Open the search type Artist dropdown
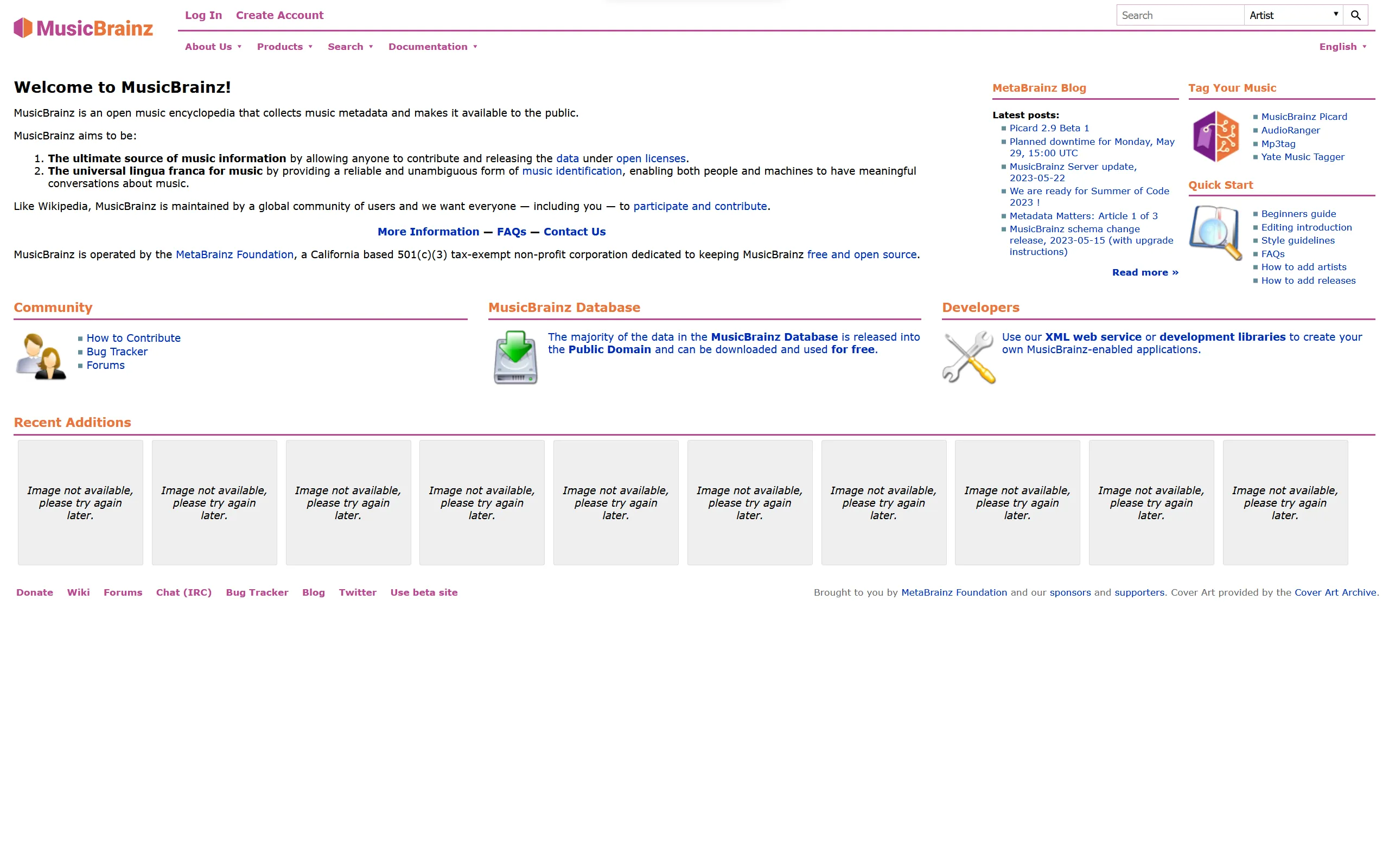 tap(1292, 16)
